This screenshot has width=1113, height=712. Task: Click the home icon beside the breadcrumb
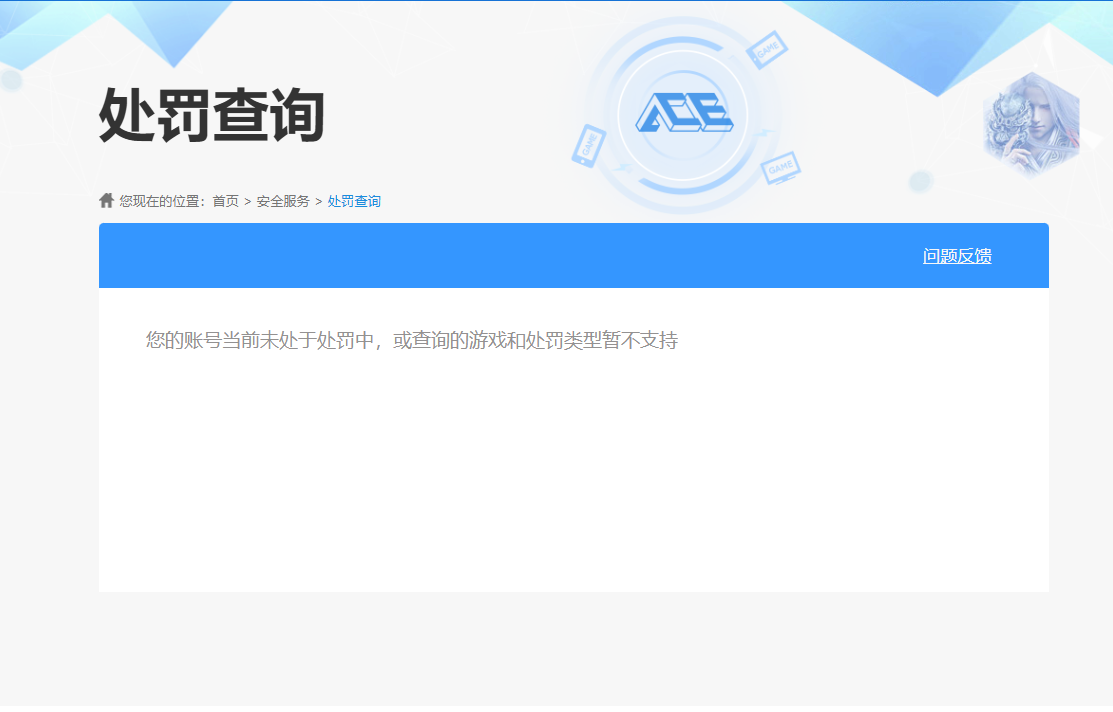(106, 201)
